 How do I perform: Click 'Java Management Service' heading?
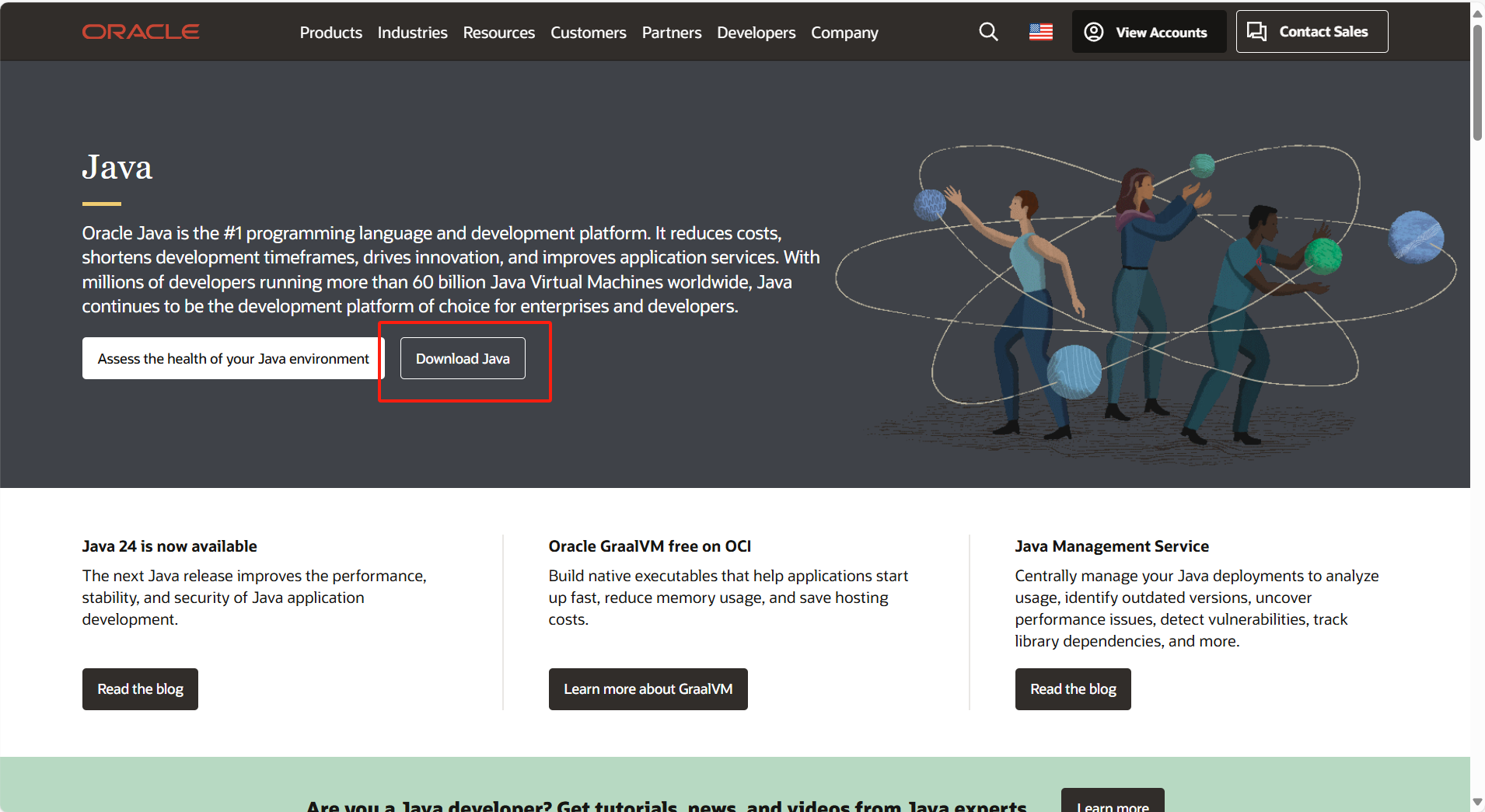pyautogui.click(x=1112, y=546)
